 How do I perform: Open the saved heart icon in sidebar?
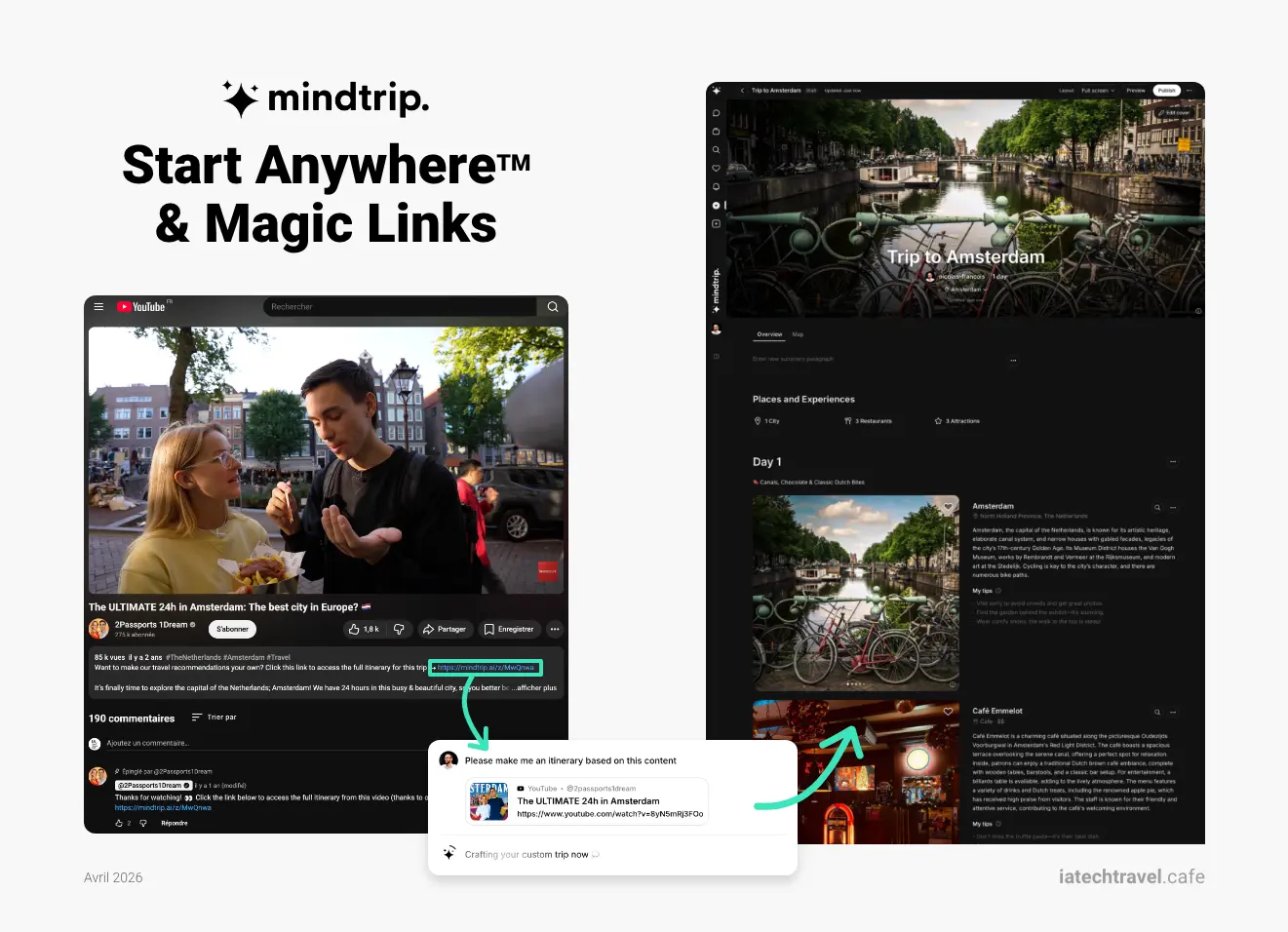coord(716,168)
